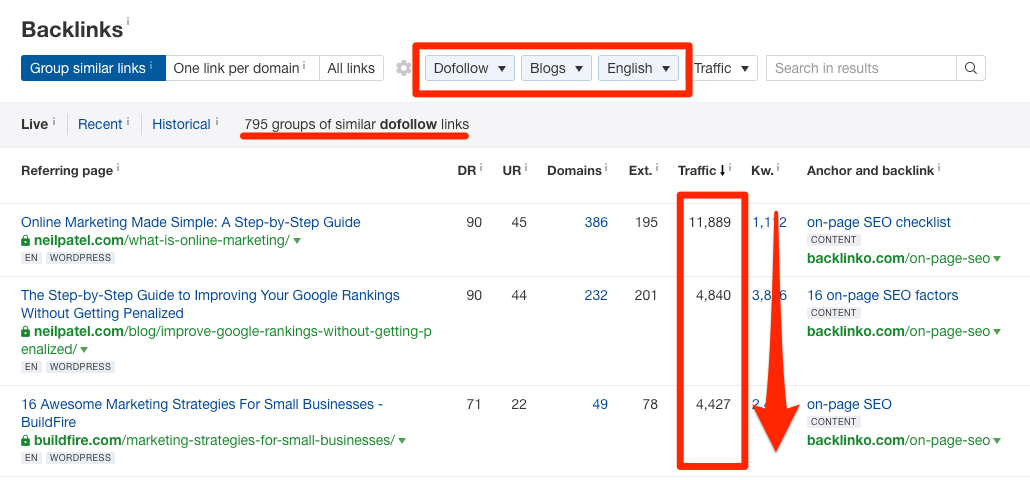
Task: Click green lock icon beside buildfire.com URL
Action: coord(26,440)
